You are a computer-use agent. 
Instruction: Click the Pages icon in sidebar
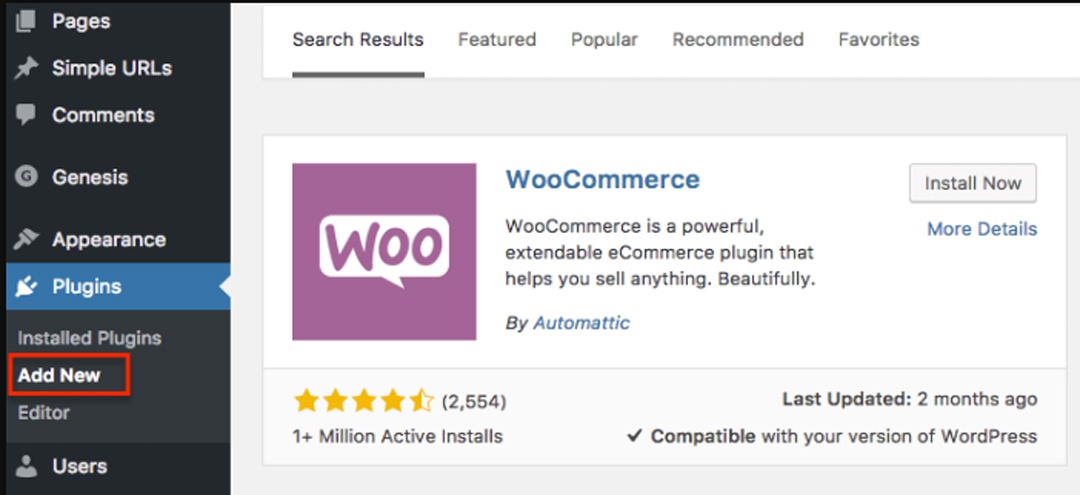26,20
